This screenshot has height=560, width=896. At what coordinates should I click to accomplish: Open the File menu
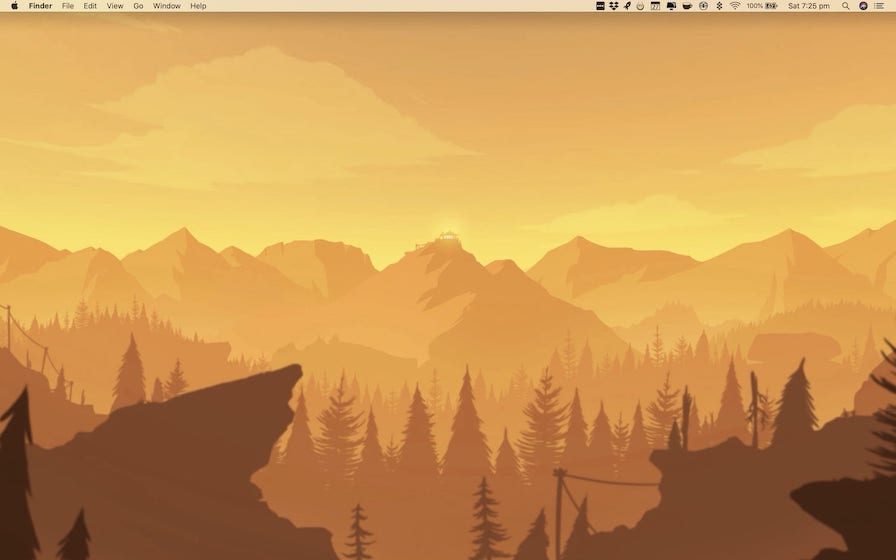(x=68, y=6)
